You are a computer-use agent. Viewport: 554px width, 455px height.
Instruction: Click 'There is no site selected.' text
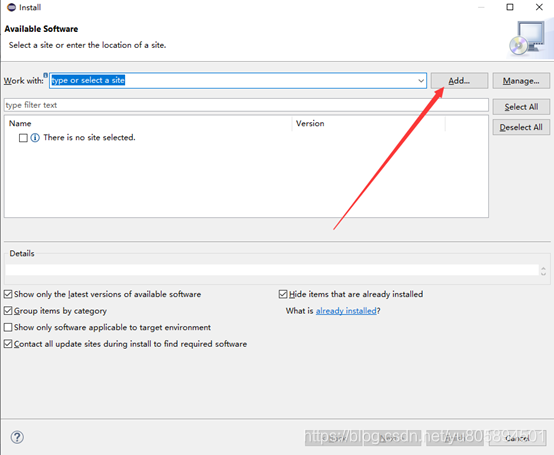click(89, 137)
